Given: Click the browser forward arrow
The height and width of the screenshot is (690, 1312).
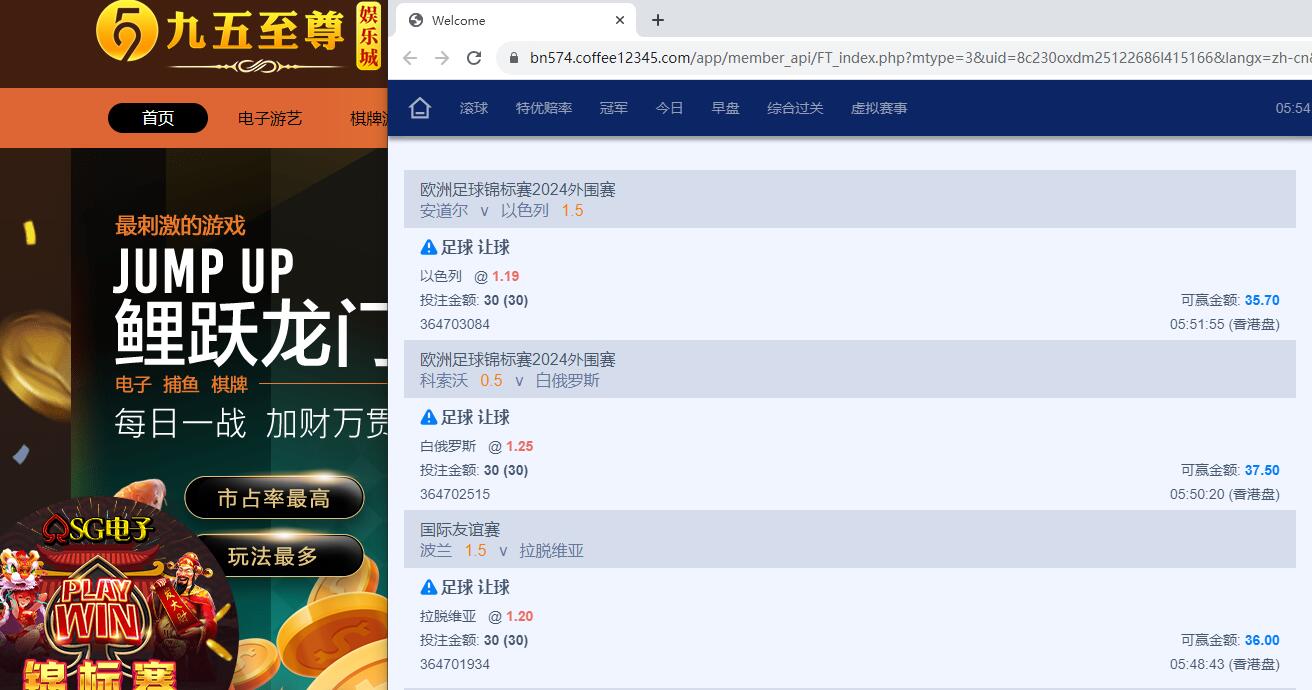Looking at the screenshot, I should pos(442,58).
